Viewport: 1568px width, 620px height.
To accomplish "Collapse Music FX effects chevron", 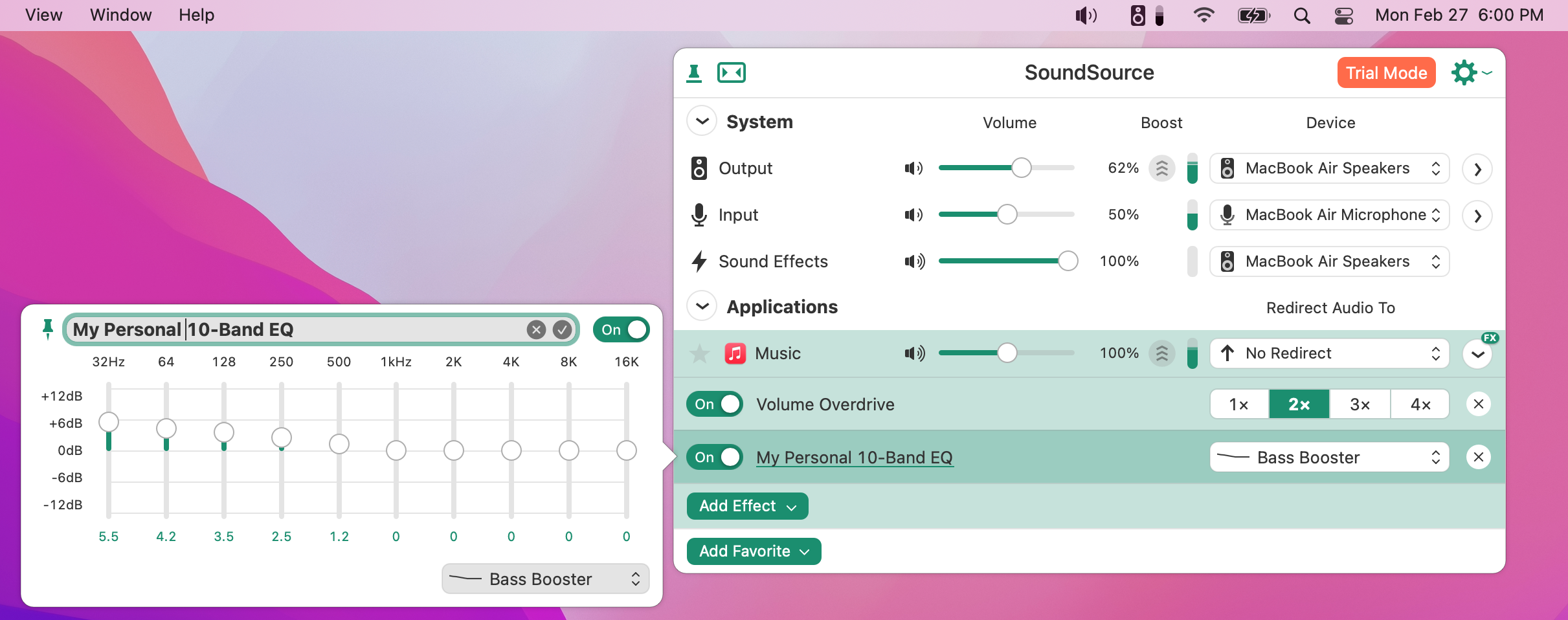I will pos(1477,354).
